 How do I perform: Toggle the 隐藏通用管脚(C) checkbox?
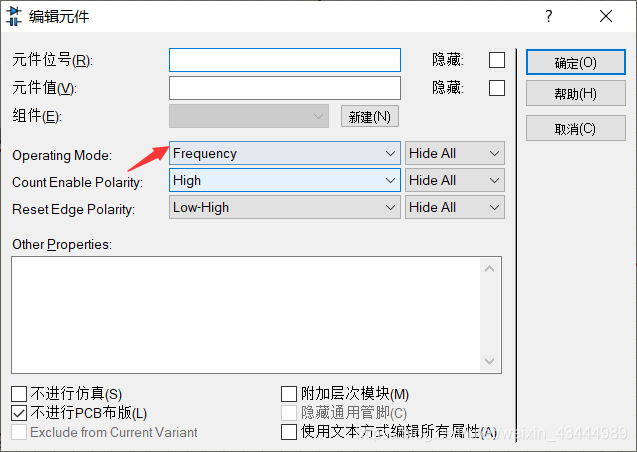click(x=289, y=413)
